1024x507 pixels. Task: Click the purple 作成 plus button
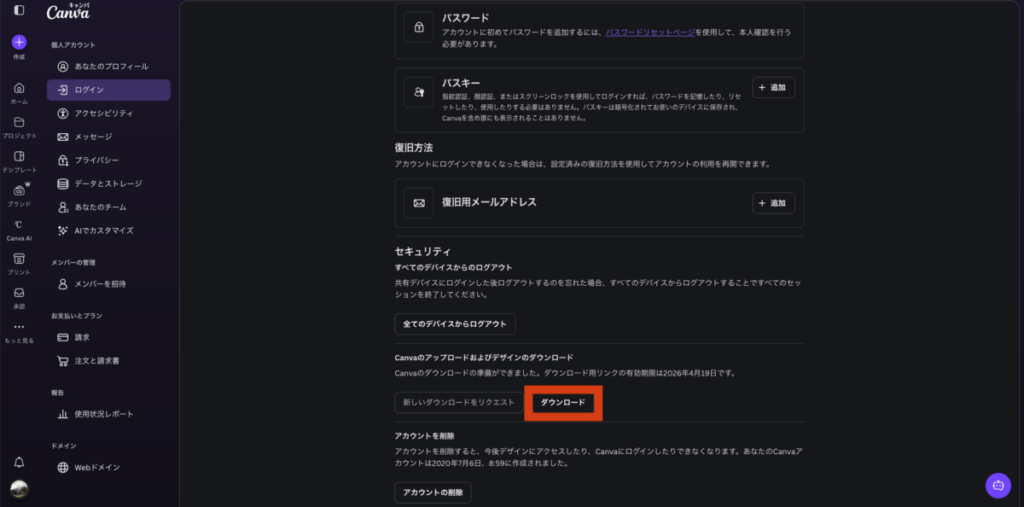pos(19,42)
